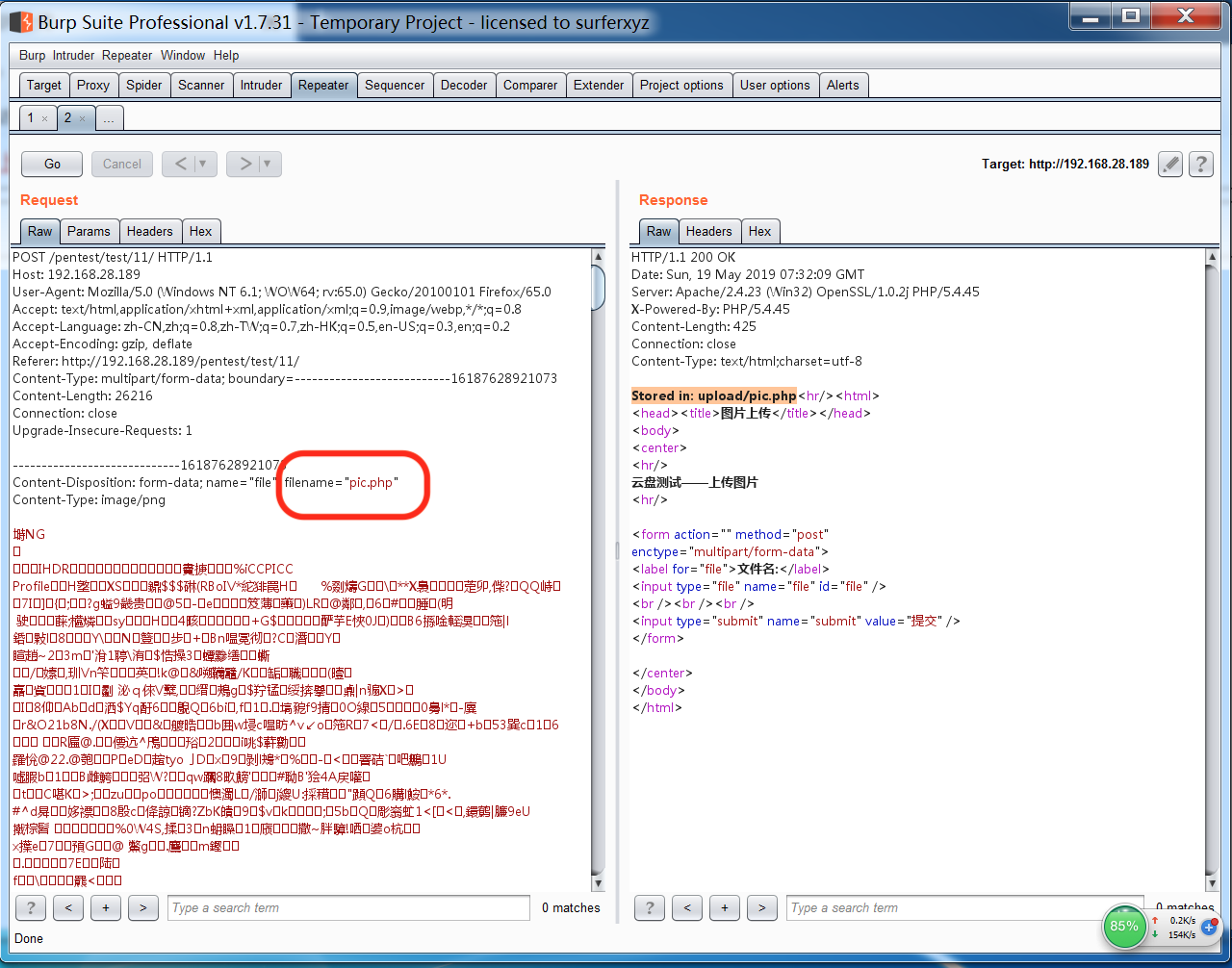This screenshot has width=1232, height=968.
Task: Click 'POST /pentest/test/11/ HTTP/1.1' request line
Action: point(113,257)
